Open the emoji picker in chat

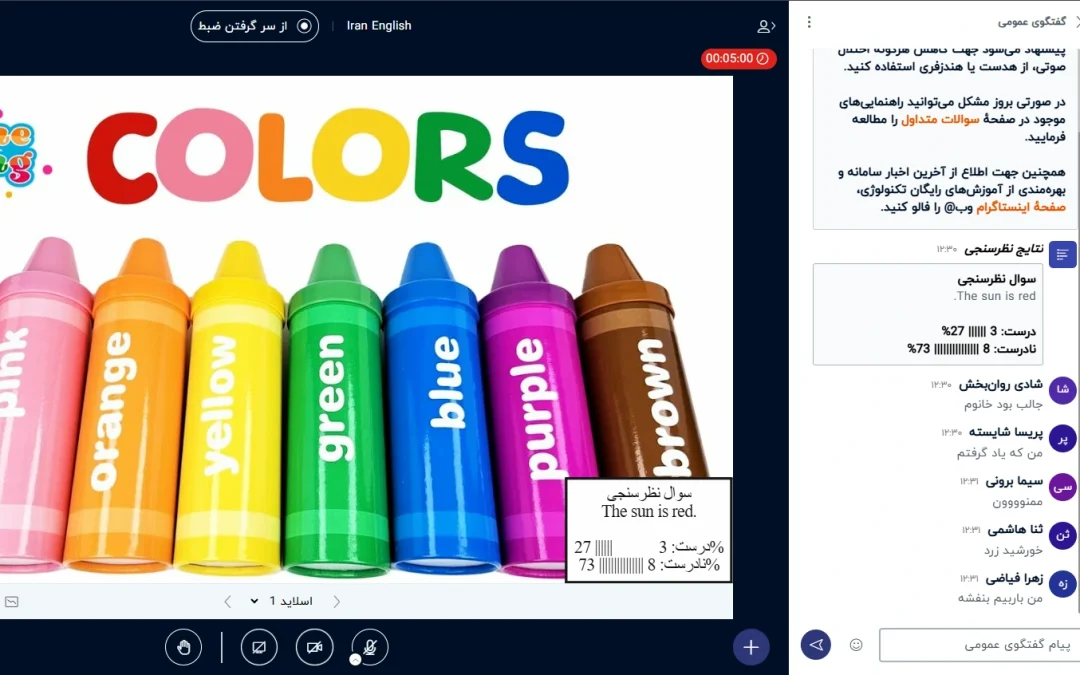(x=855, y=645)
